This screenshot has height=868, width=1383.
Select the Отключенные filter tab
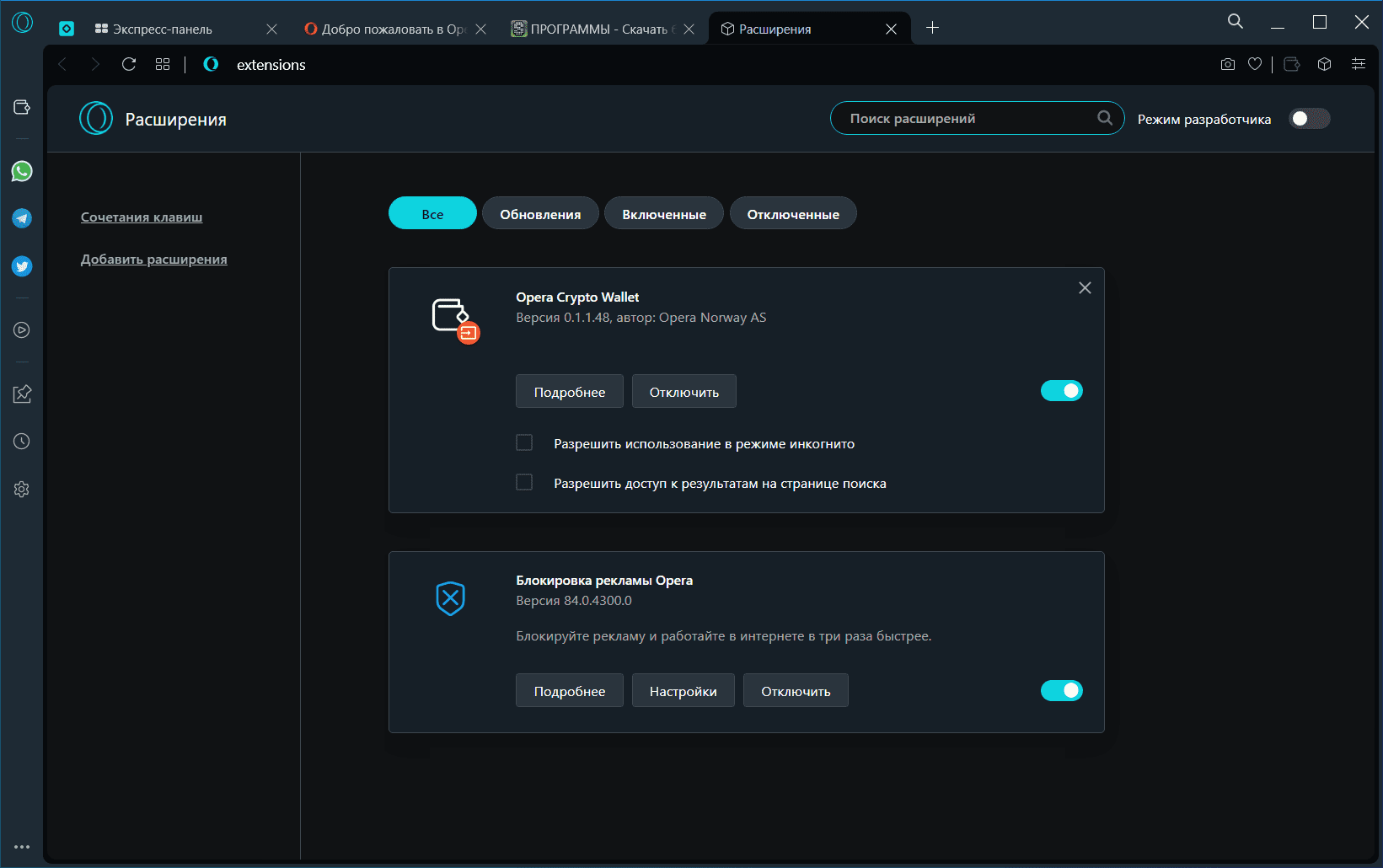pos(793,213)
